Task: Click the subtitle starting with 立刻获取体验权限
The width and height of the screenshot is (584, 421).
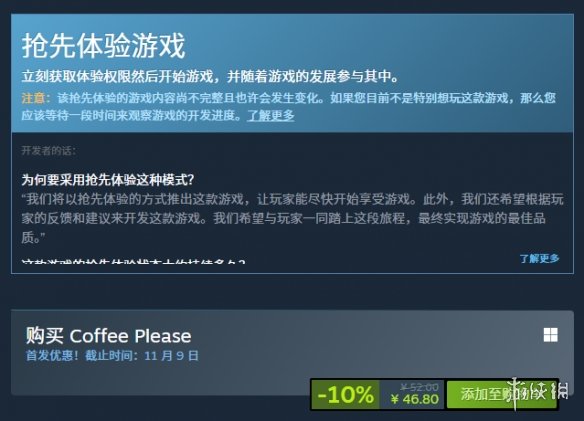Action: point(210,76)
